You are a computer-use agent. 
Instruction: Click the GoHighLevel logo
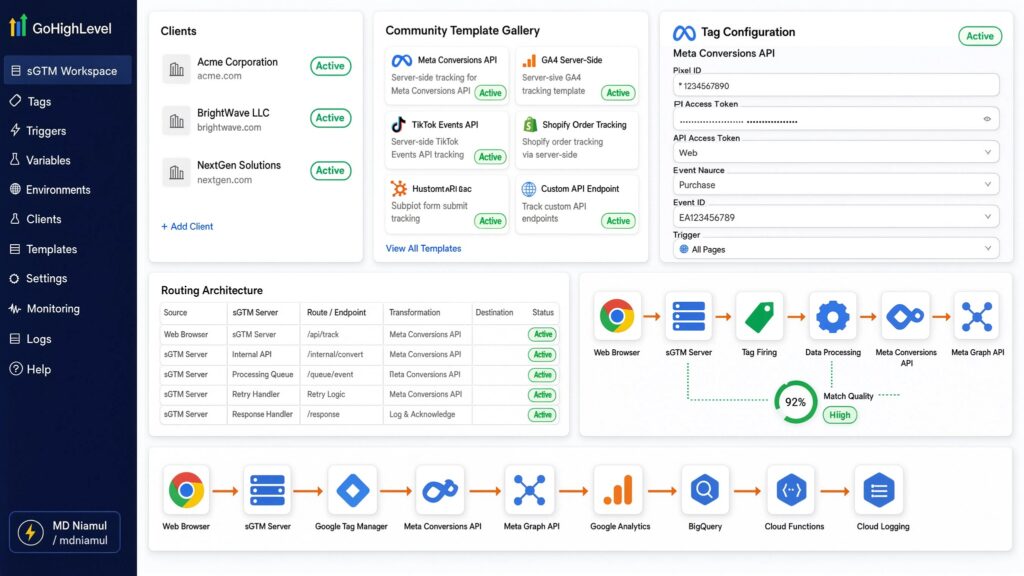[x=60, y=27]
